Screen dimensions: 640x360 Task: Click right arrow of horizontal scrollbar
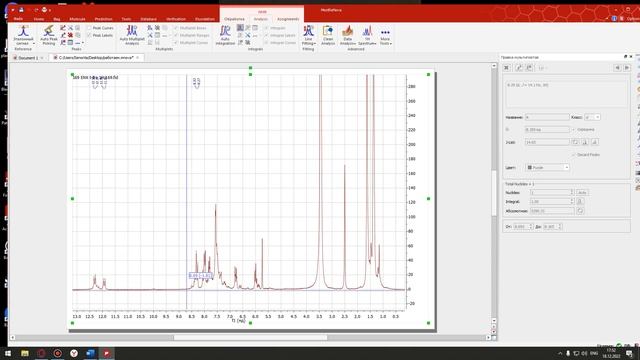488,338
